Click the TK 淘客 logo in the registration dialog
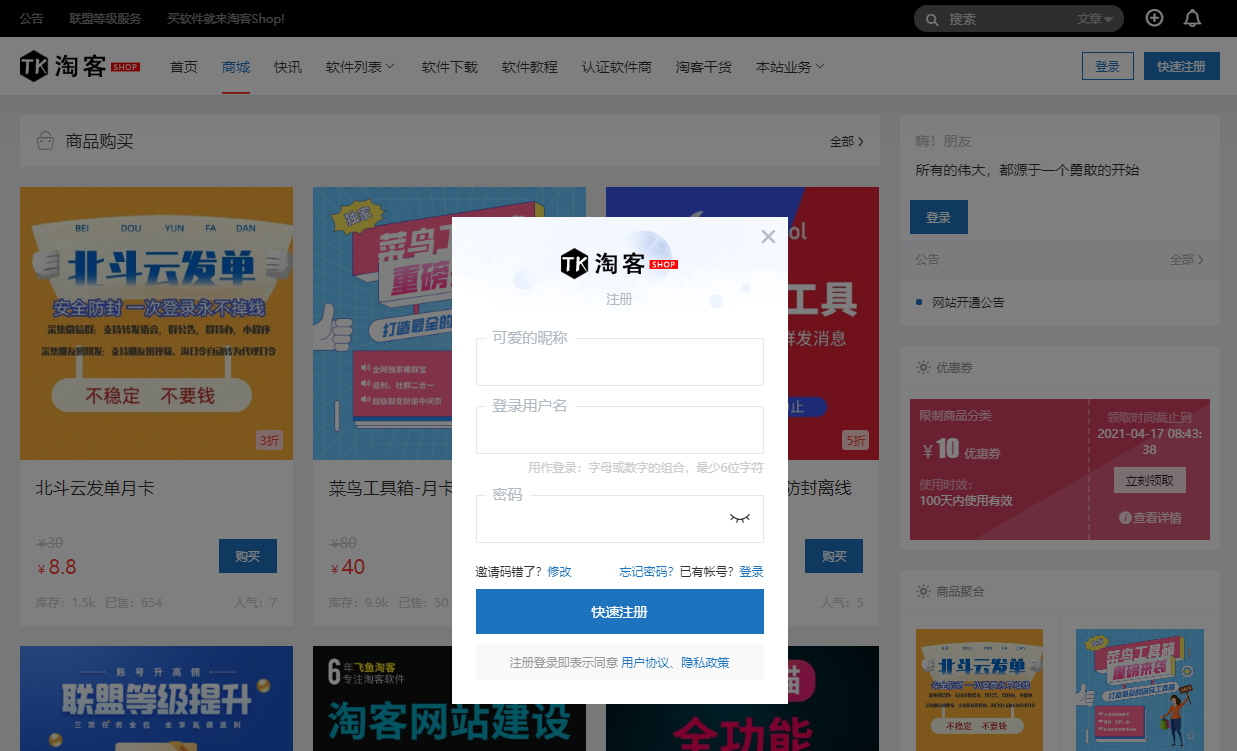Screen dimensions: 1237x751 pos(619,263)
